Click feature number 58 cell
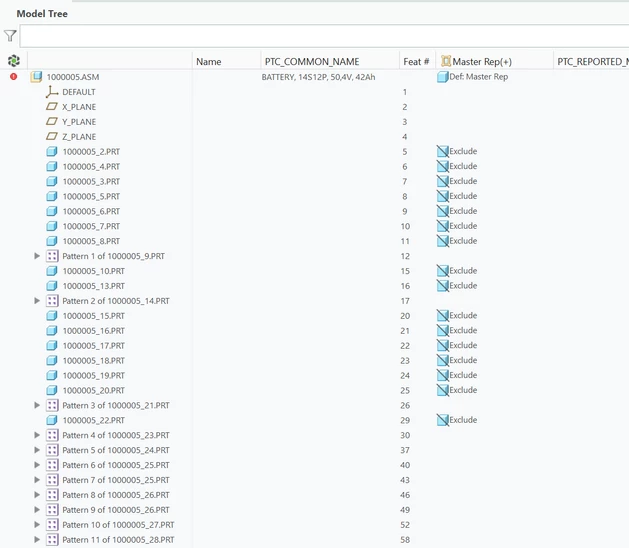Screen dimensions: 629x548 pyautogui.click(x=405, y=540)
